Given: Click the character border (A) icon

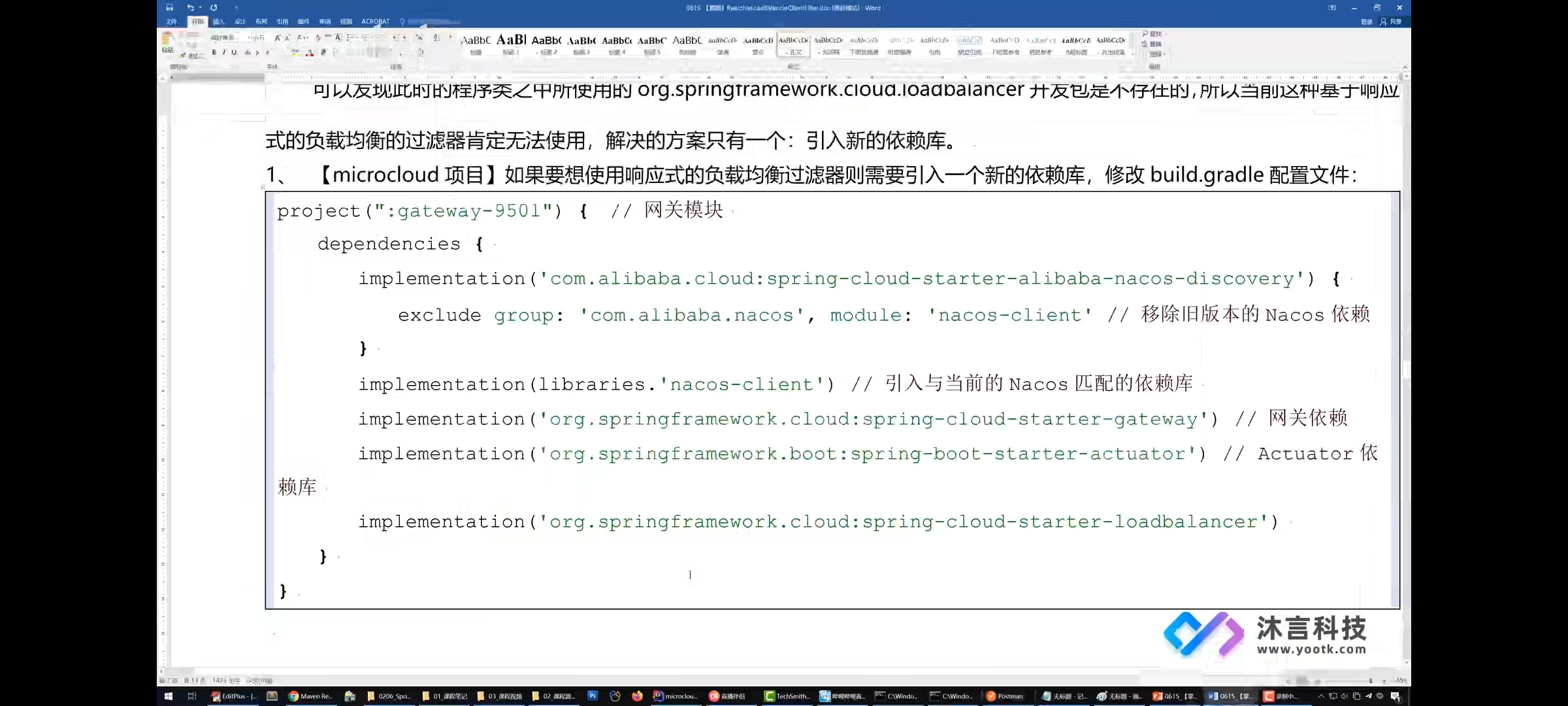Looking at the screenshot, I should tap(338, 38).
